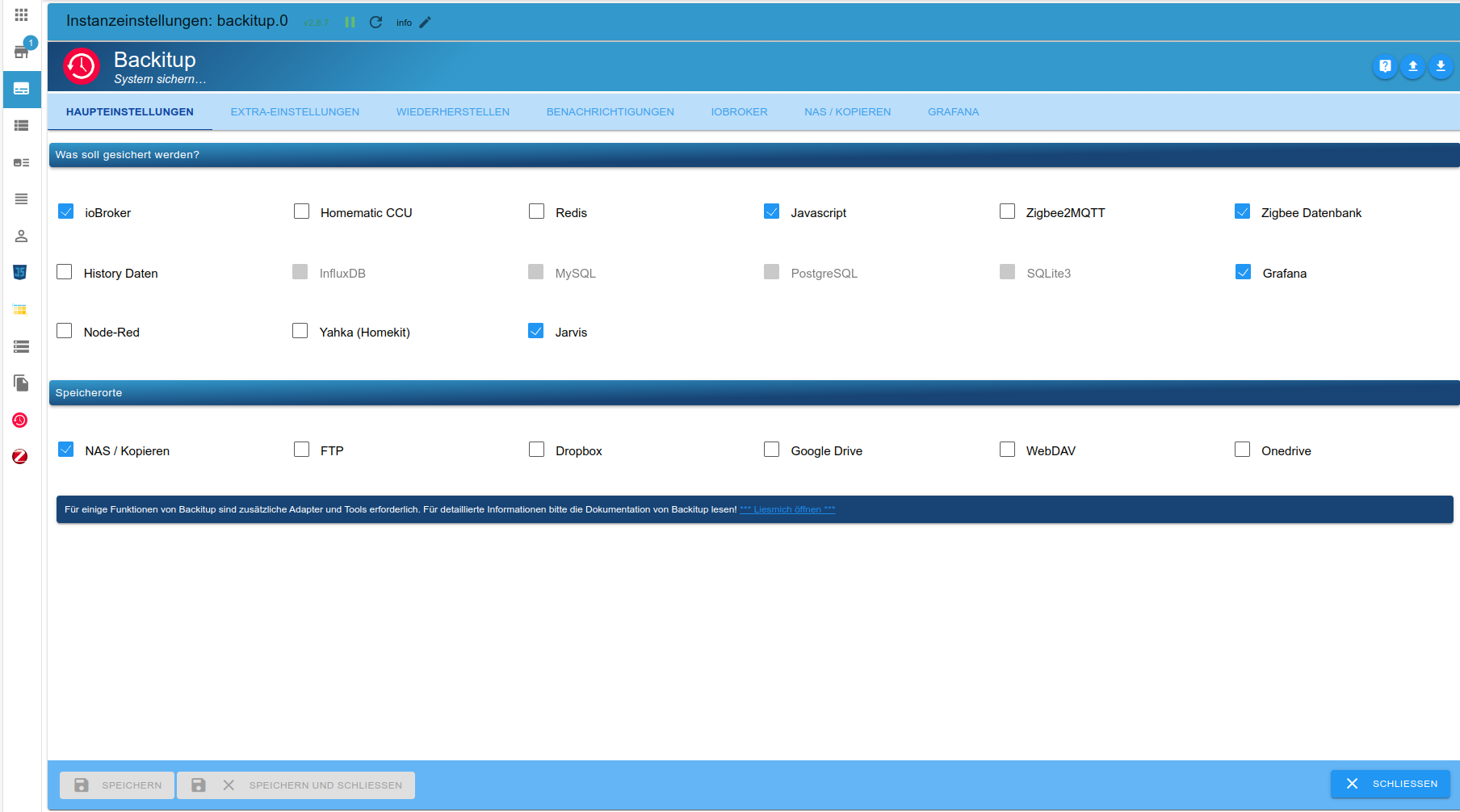Click the disabled MySQL checkbox
The image size is (1460, 812).
coord(536,272)
